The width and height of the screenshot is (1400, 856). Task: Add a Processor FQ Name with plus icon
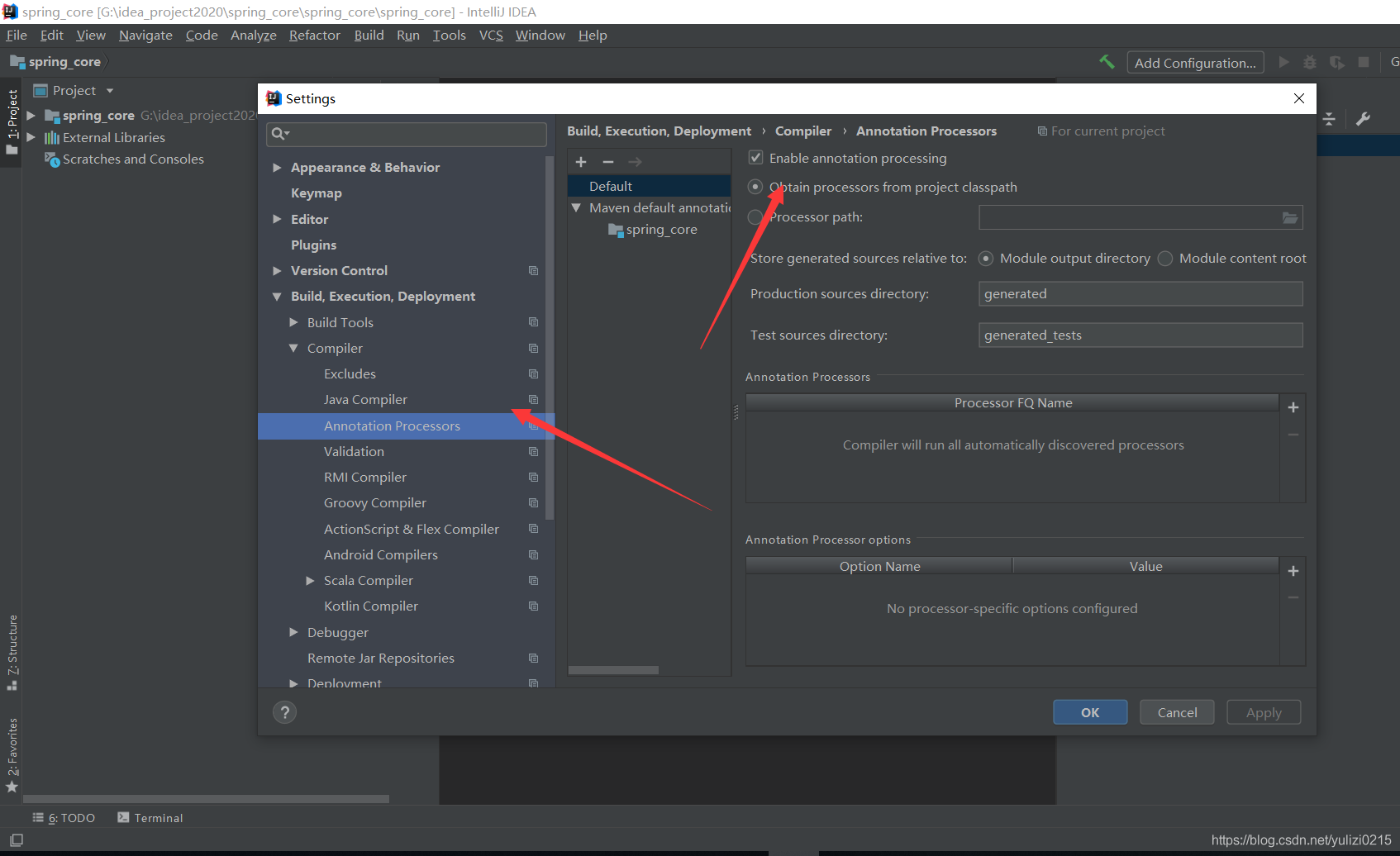(x=1293, y=407)
